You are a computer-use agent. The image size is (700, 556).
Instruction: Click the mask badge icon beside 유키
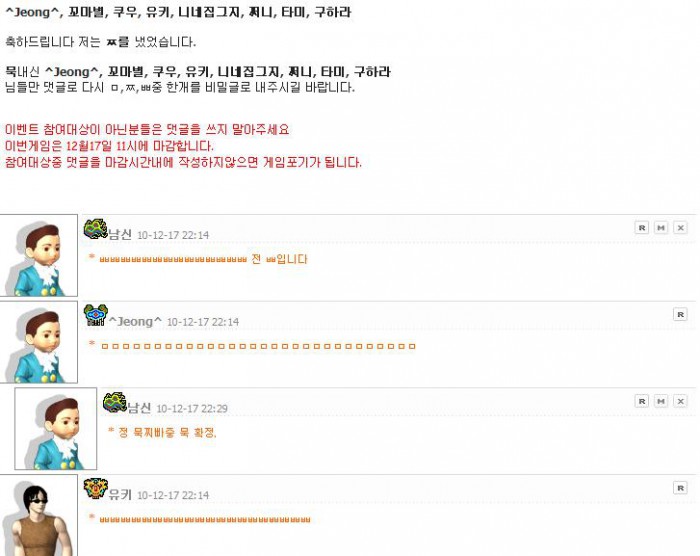96,489
